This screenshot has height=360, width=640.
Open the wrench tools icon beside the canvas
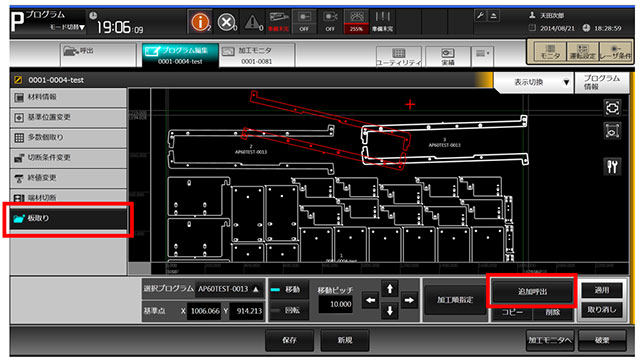[612, 166]
